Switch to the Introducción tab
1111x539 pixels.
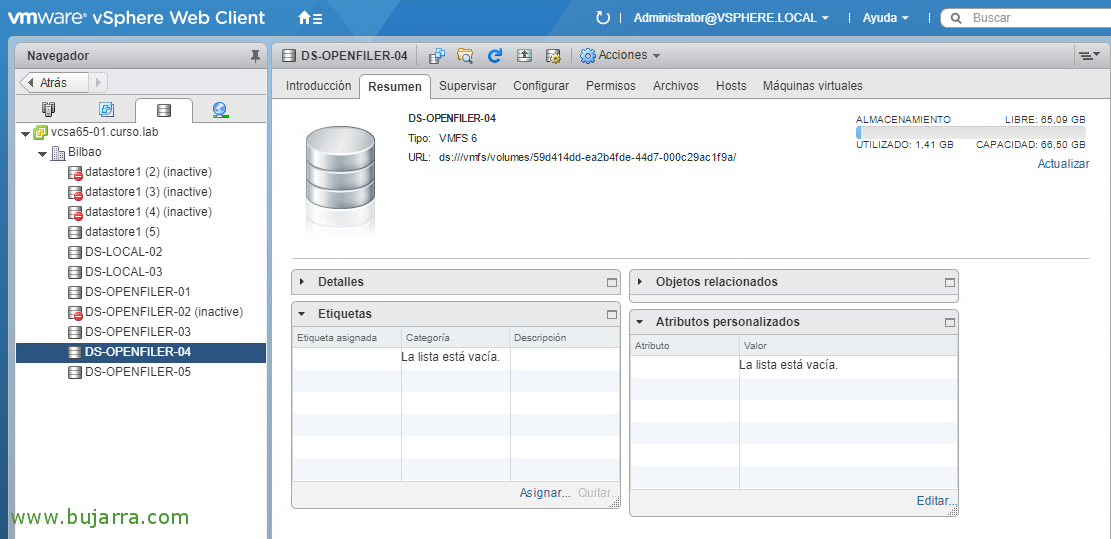[x=318, y=86]
